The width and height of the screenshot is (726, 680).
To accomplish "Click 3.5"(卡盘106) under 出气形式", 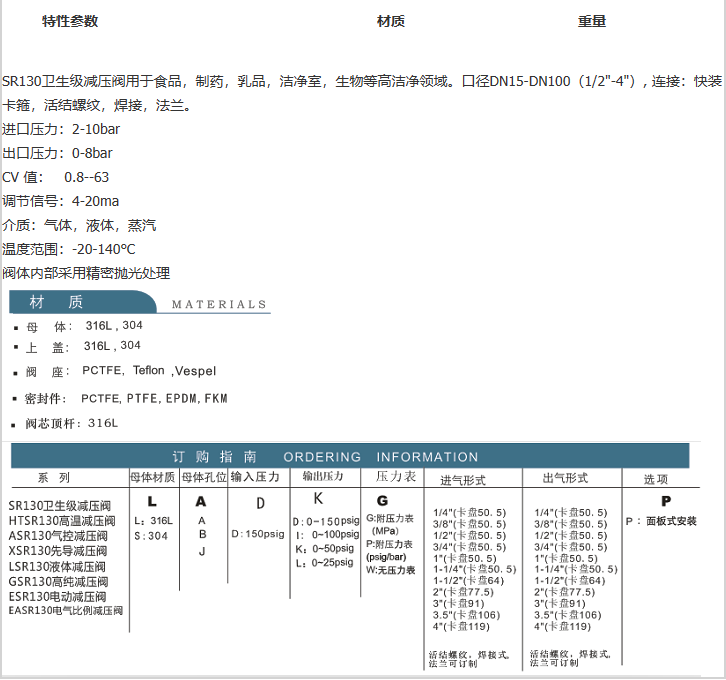I will [x=568, y=615].
